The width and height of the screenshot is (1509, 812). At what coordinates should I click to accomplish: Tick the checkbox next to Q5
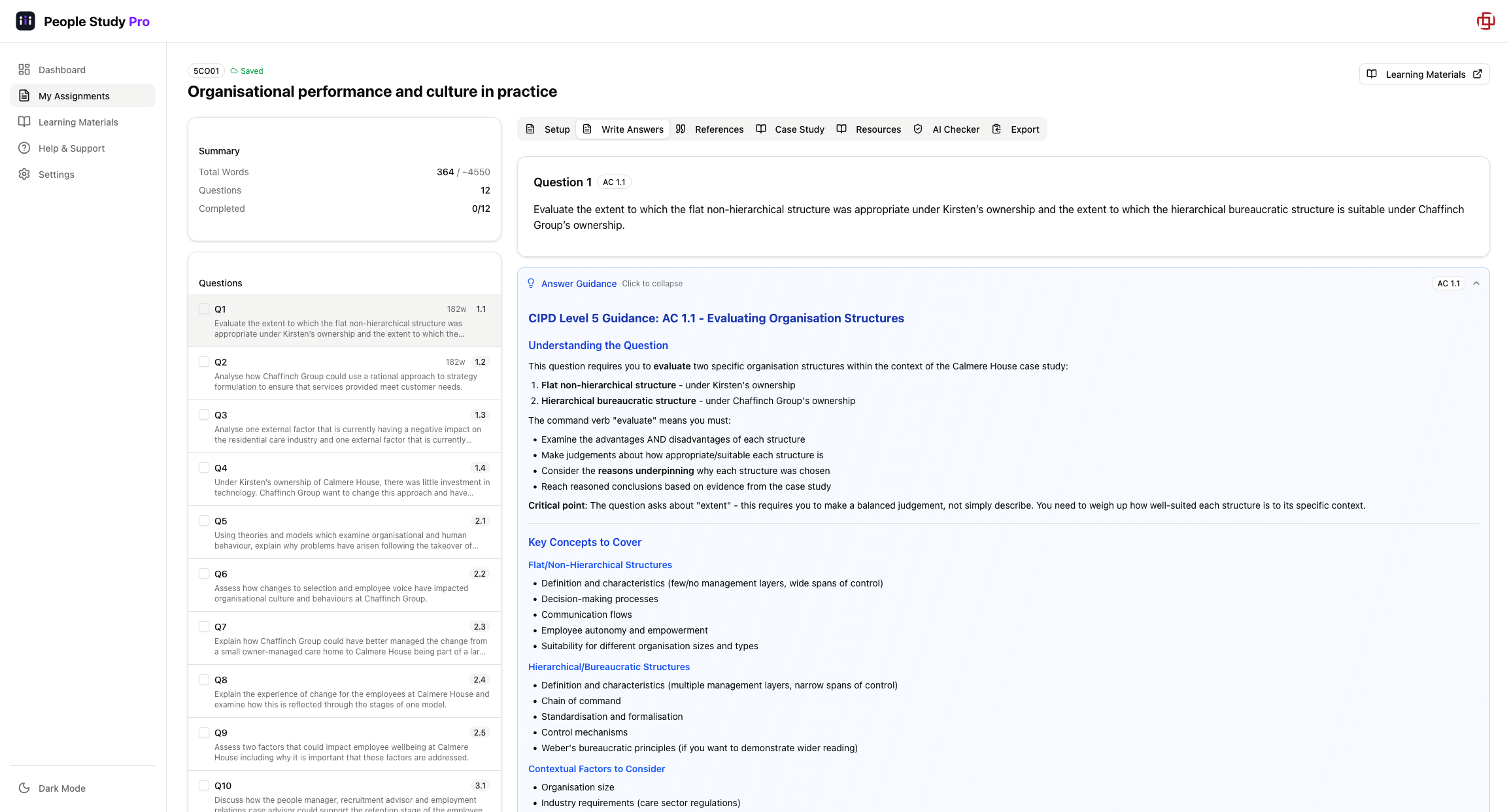tap(203, 520)
